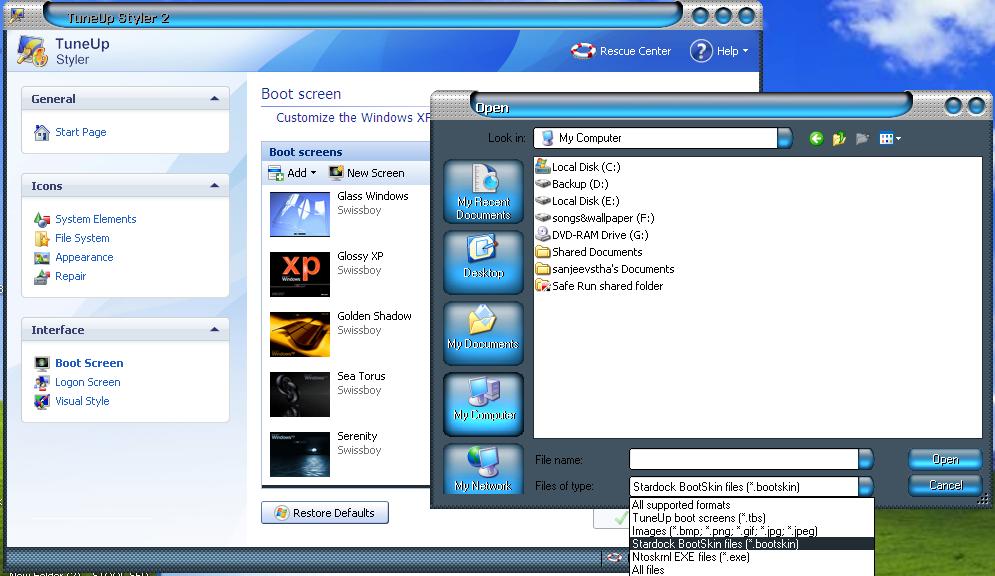Choose TuneUp boot screens (*.tbs) type
The height and width of the screenshot is (576, 995).
click(x=752, y=518)
